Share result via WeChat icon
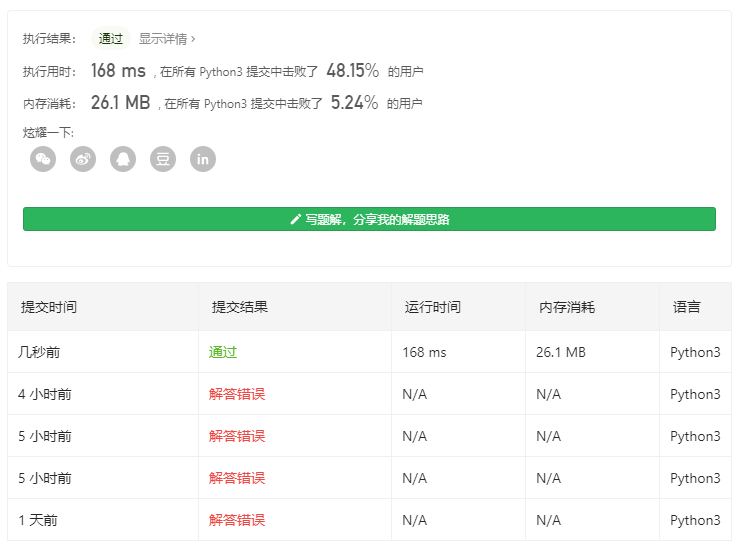Viewport: 742px width, 555px height. tap(43, 159)
